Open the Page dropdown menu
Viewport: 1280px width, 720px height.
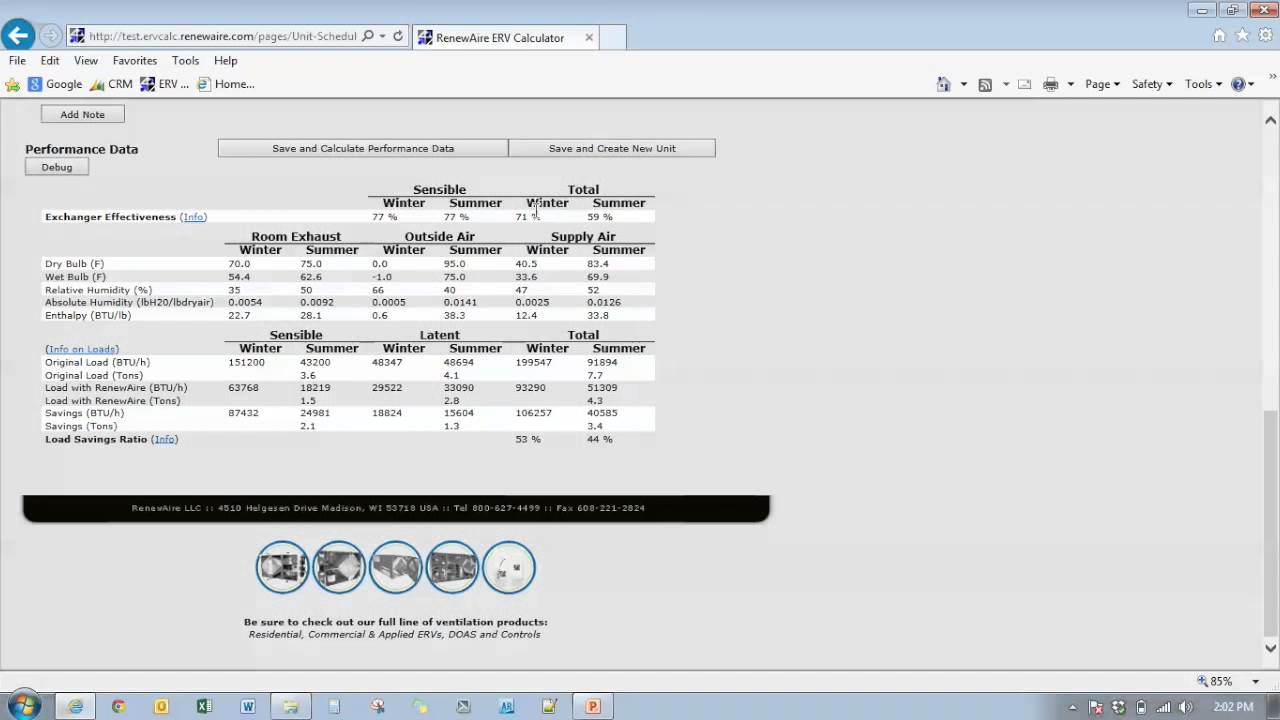(1102, 84)
